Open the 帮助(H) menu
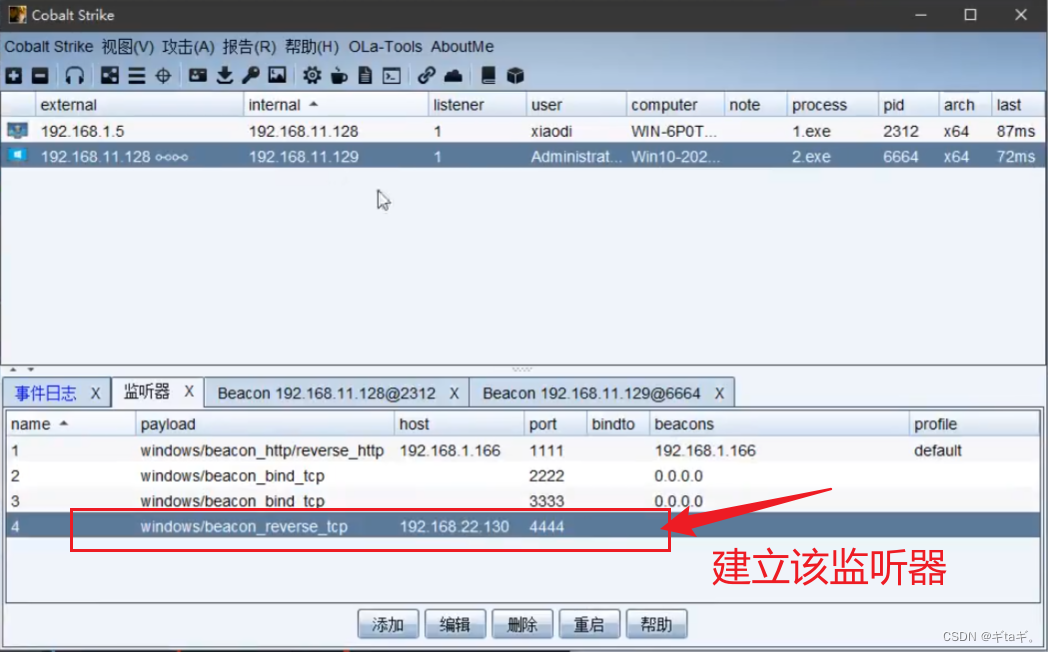The height and width of the screenshot is (652, 1048). tap(312, 47)
